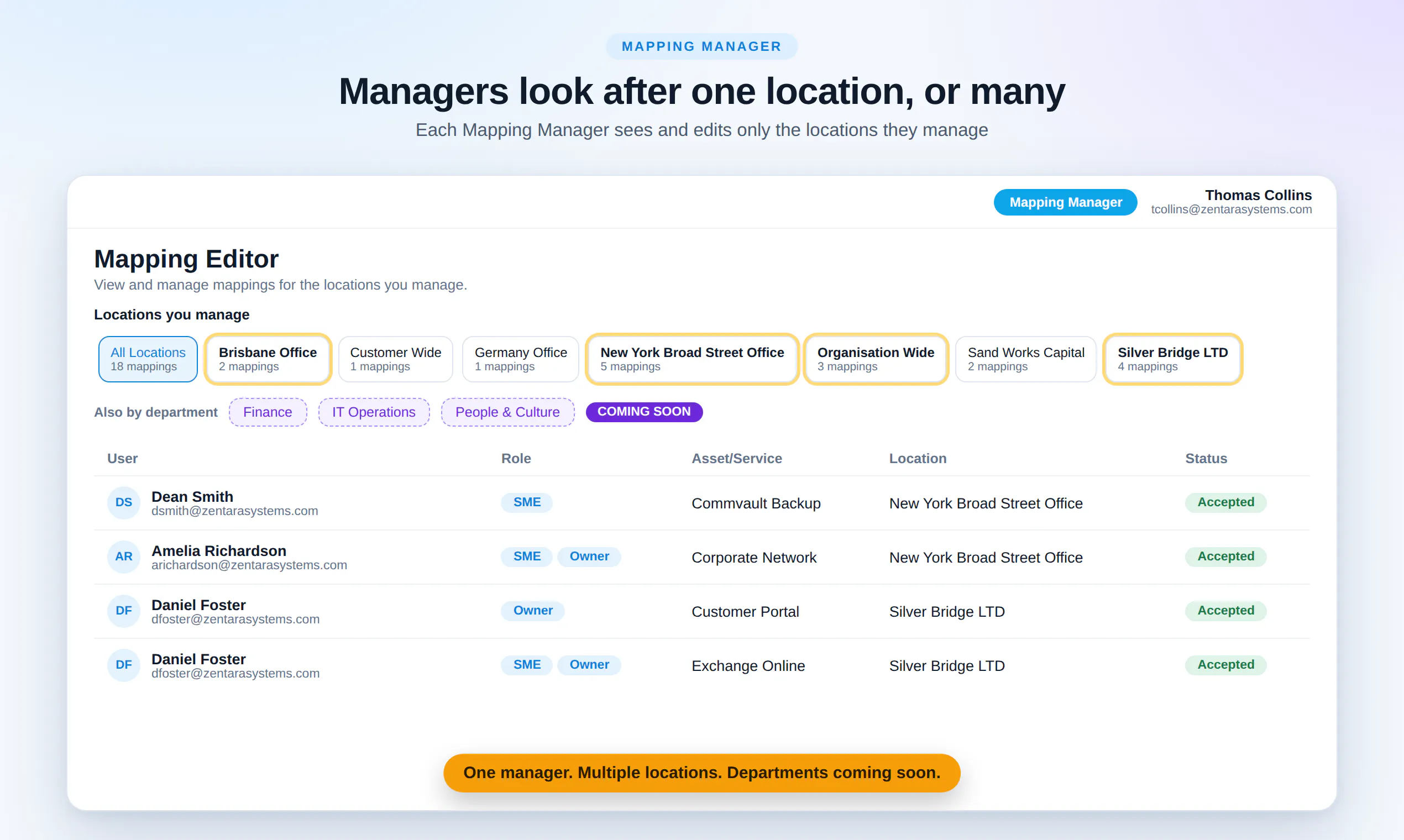
Task: Select the Brisbane Office location chip
Action: 268,359
